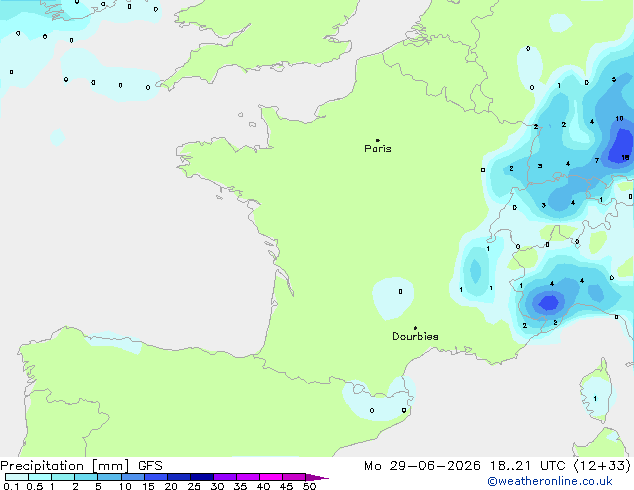
Task: Select the 0.1–0.5 mm legend swatch
Action: (x=17, y=477)
